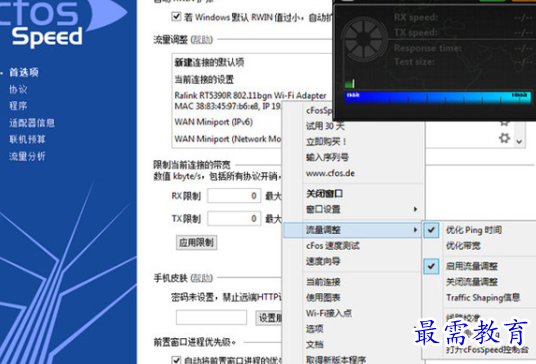Open 协议 in the sidebar
This screenshot has width=536, height=364.
[x=18, y=90]
